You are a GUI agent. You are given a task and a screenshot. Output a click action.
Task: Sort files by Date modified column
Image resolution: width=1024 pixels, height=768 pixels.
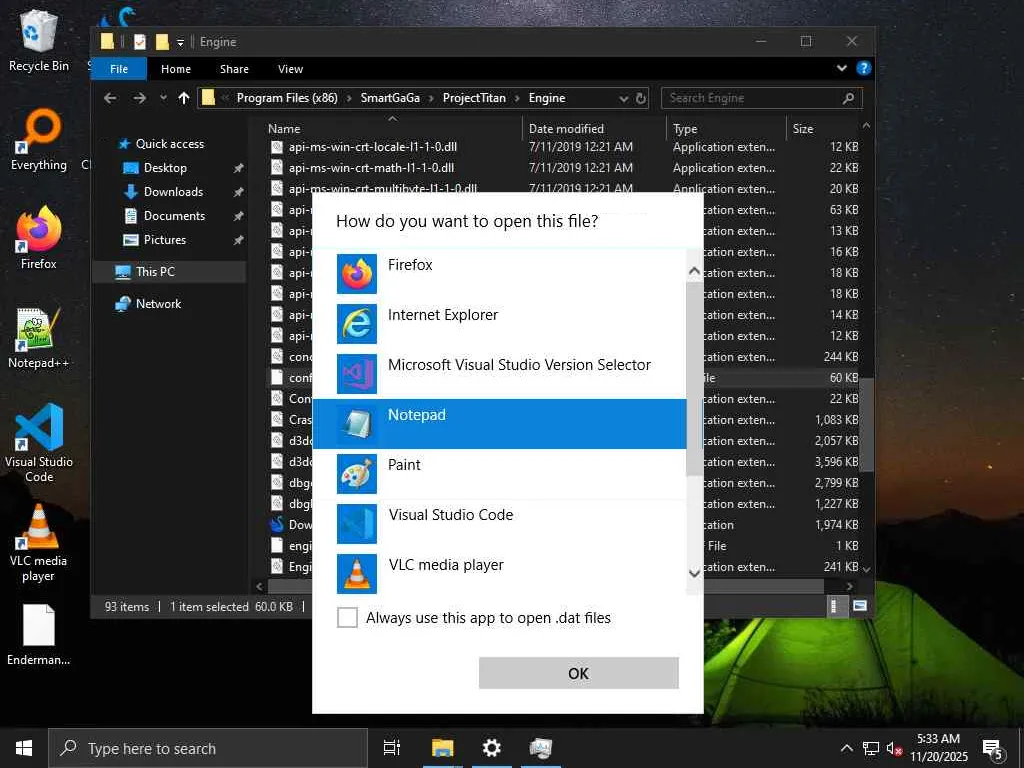(566, 129)
